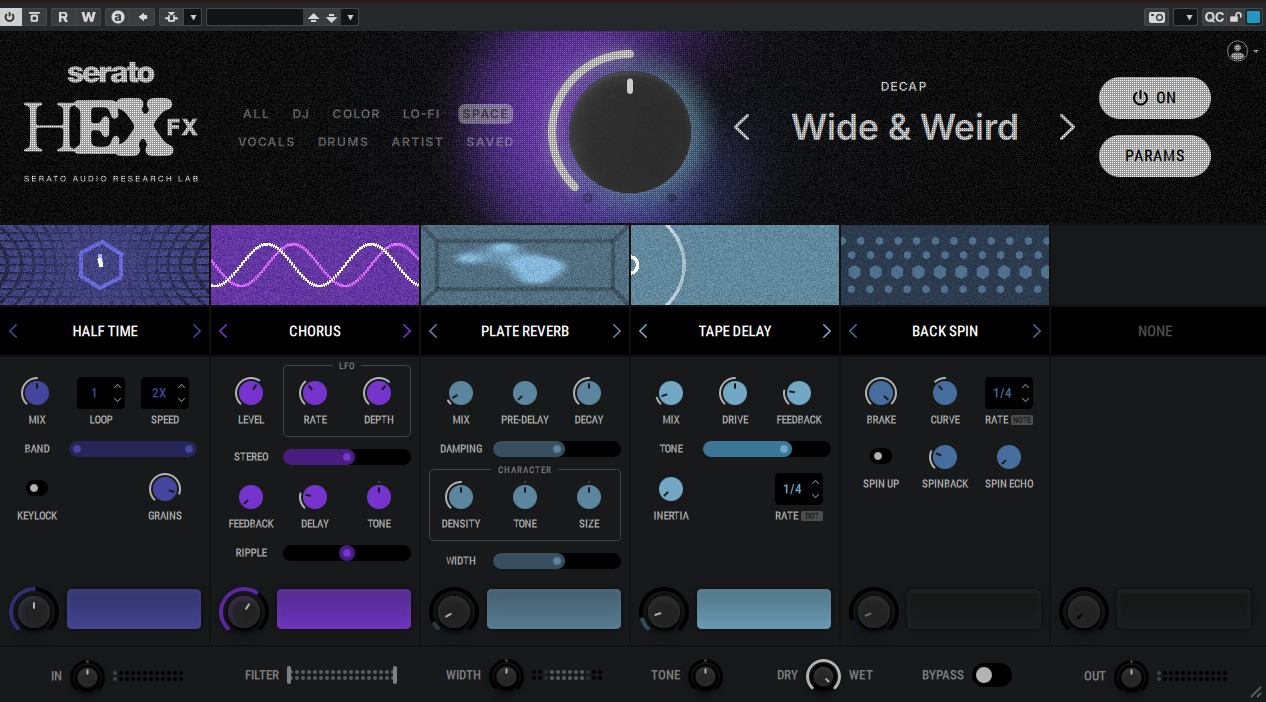The image size is (1266, 702).
Task: Click the host preset name field
Action: (254, 17)
